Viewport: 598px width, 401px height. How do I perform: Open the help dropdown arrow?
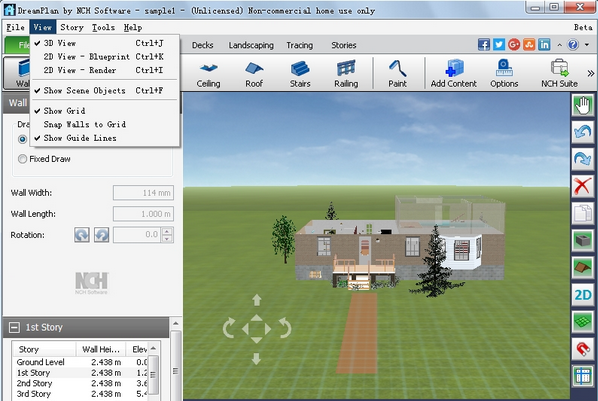click(x=587, y=45)
